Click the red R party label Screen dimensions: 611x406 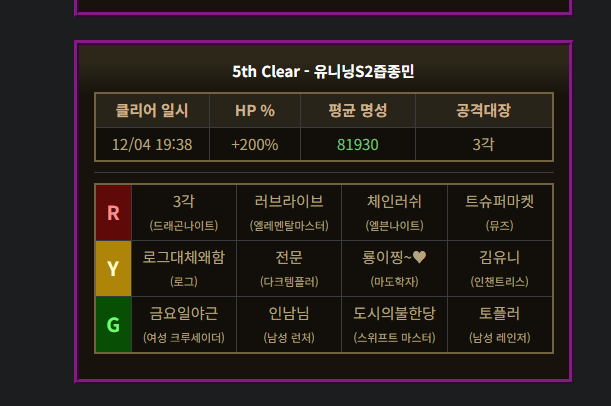click(x=113, y=212)
